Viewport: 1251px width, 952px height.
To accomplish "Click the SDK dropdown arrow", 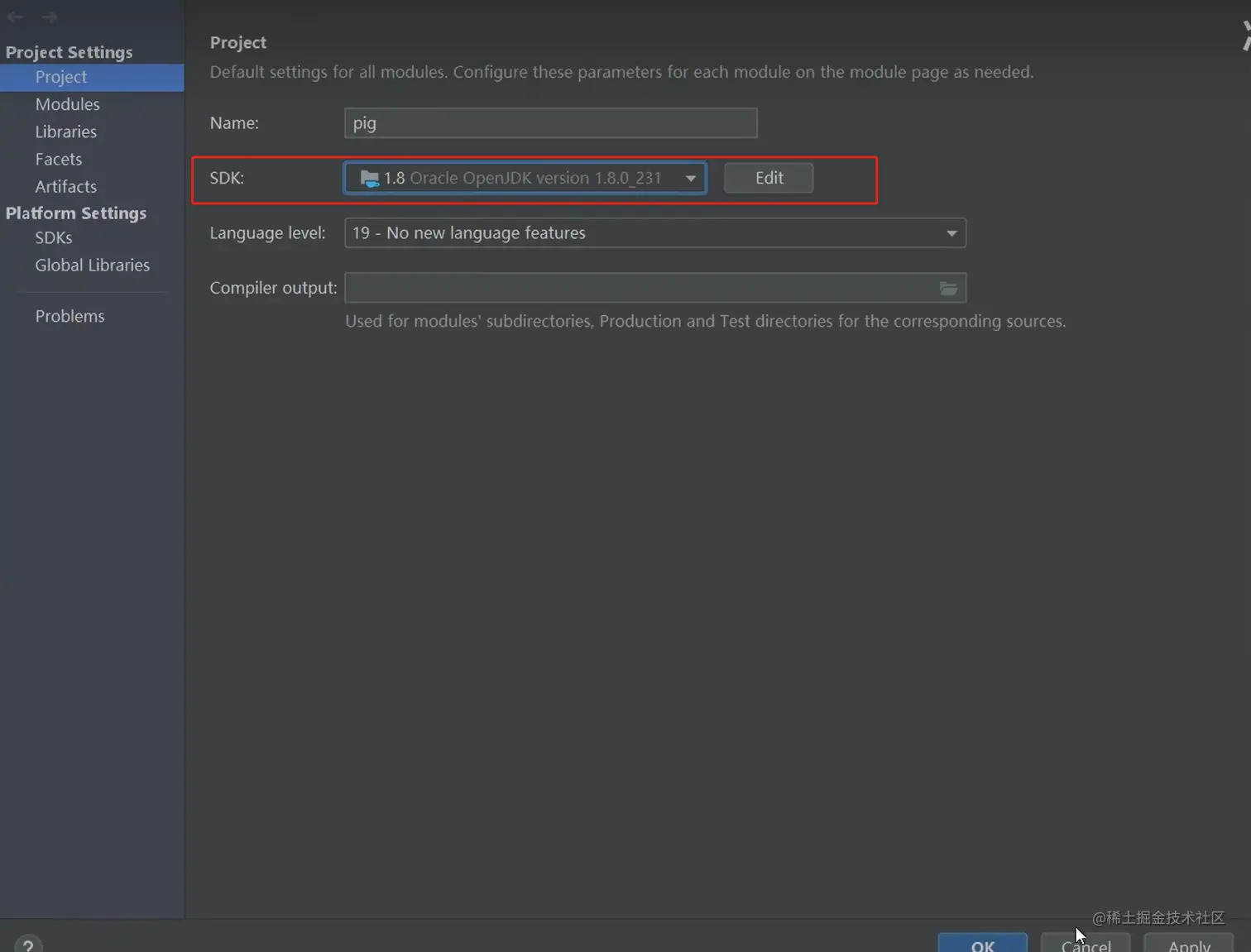I will coord(691,178).
